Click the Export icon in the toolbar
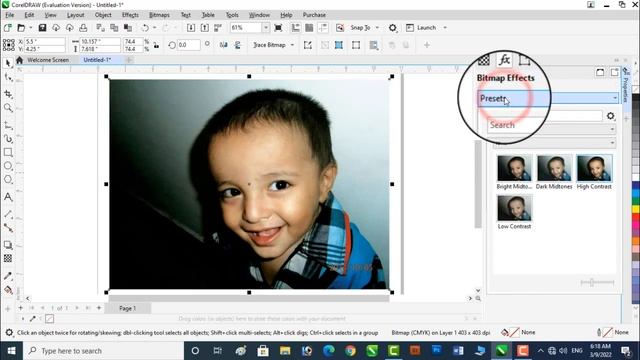 (204, 28)
